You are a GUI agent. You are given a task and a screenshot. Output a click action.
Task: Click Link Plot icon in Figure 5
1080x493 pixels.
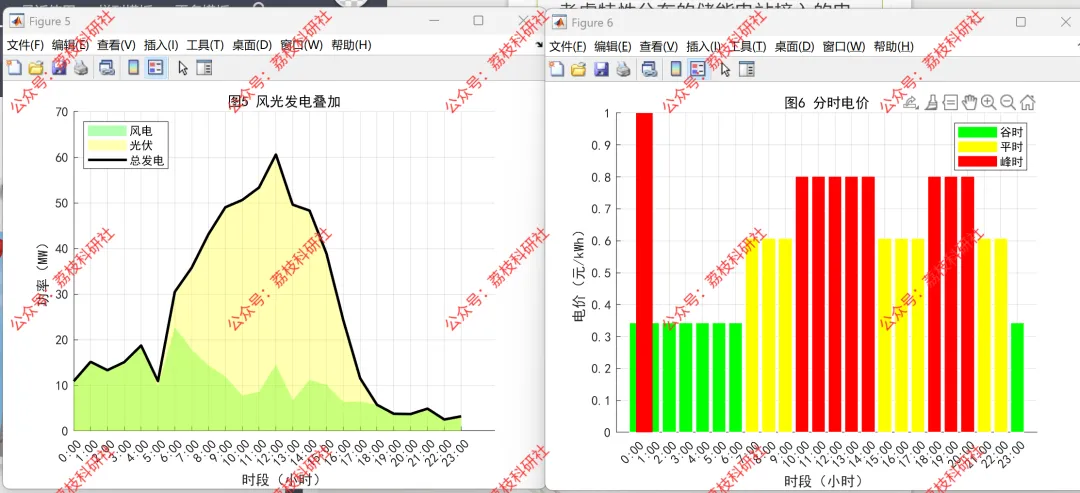(x=107, y=67)
